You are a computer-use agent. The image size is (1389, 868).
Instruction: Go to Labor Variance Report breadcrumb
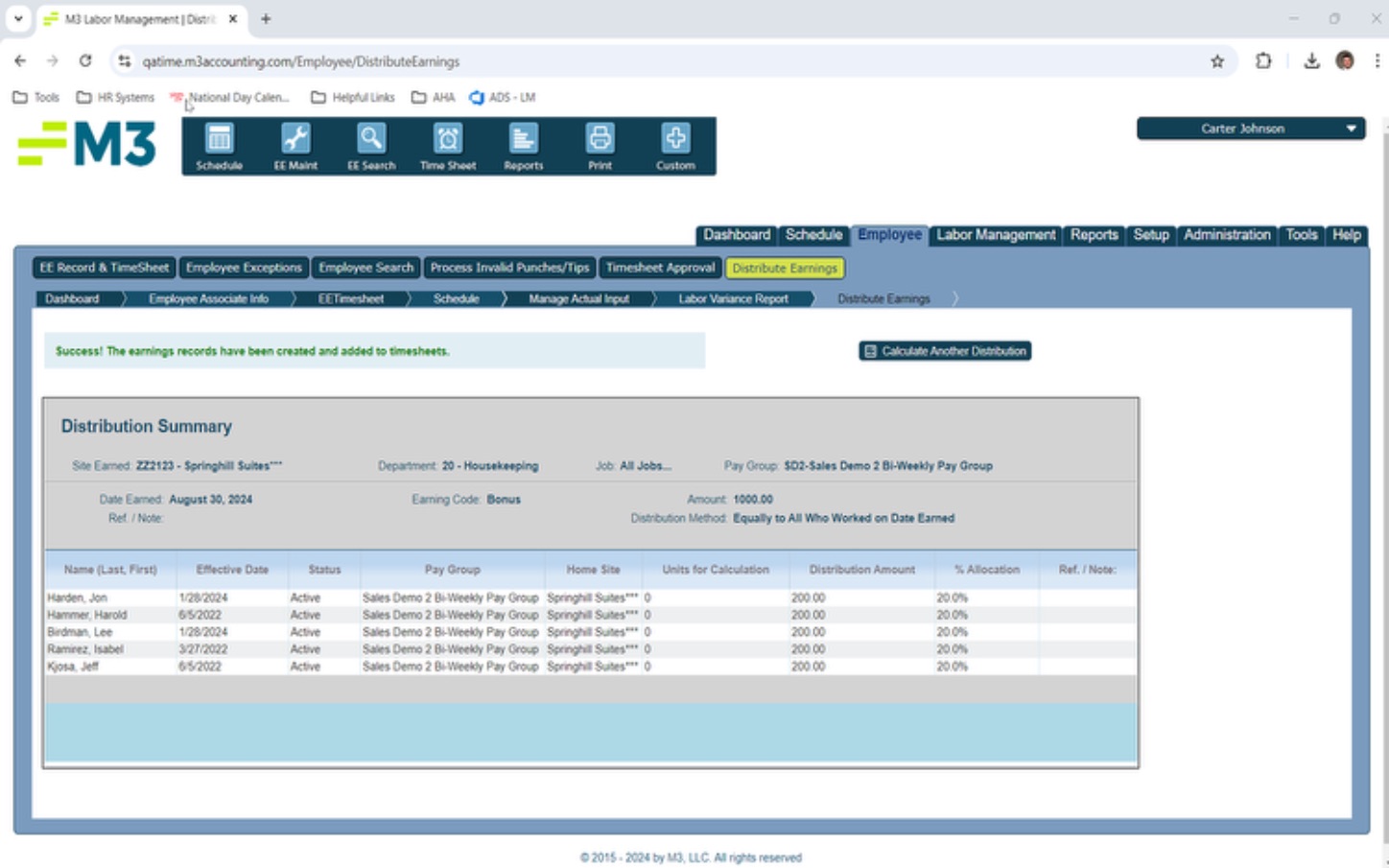733,299
